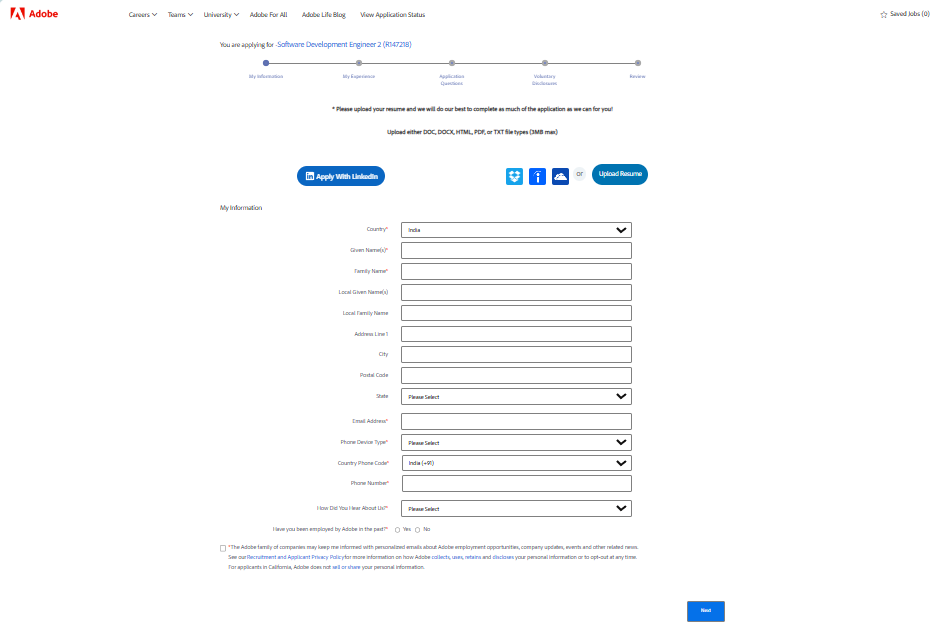Click the Voluntary Disclosures step circle
942x625 pixels.
tap(545, 63)
